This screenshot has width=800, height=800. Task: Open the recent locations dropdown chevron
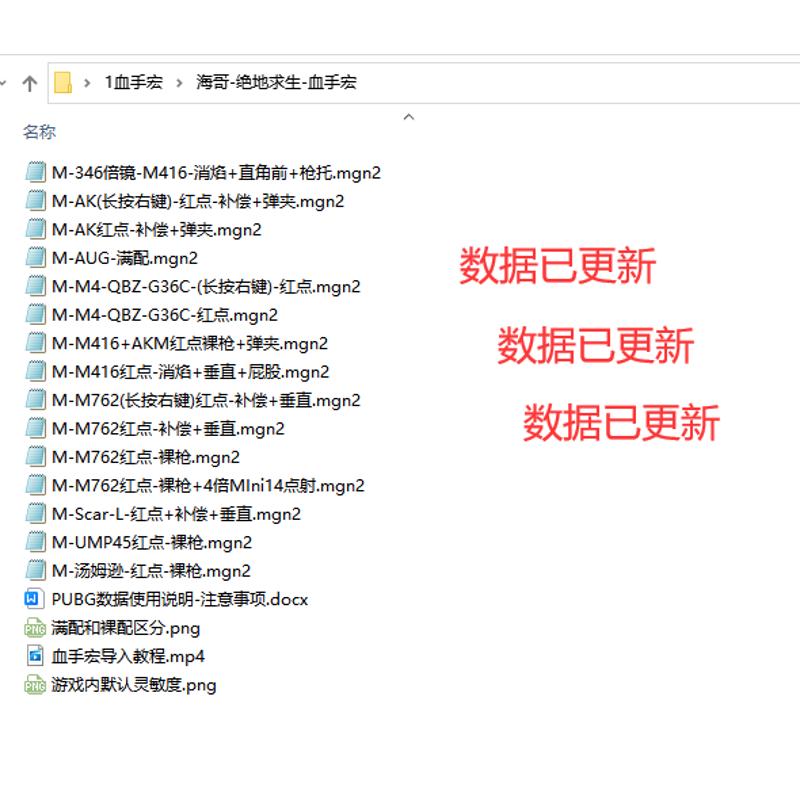coord(3,83)
